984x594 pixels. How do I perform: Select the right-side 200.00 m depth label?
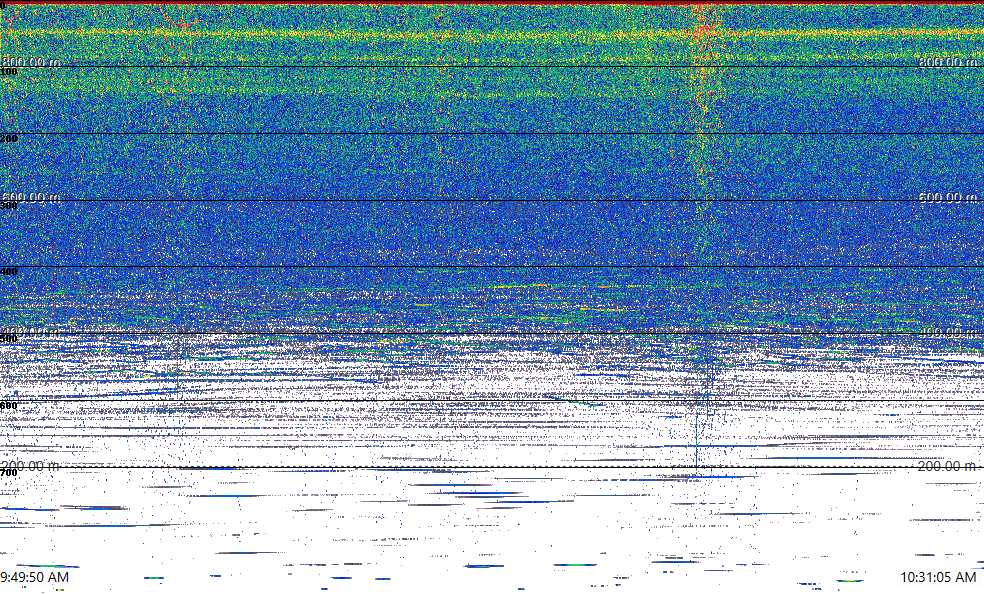click(948, 465)
